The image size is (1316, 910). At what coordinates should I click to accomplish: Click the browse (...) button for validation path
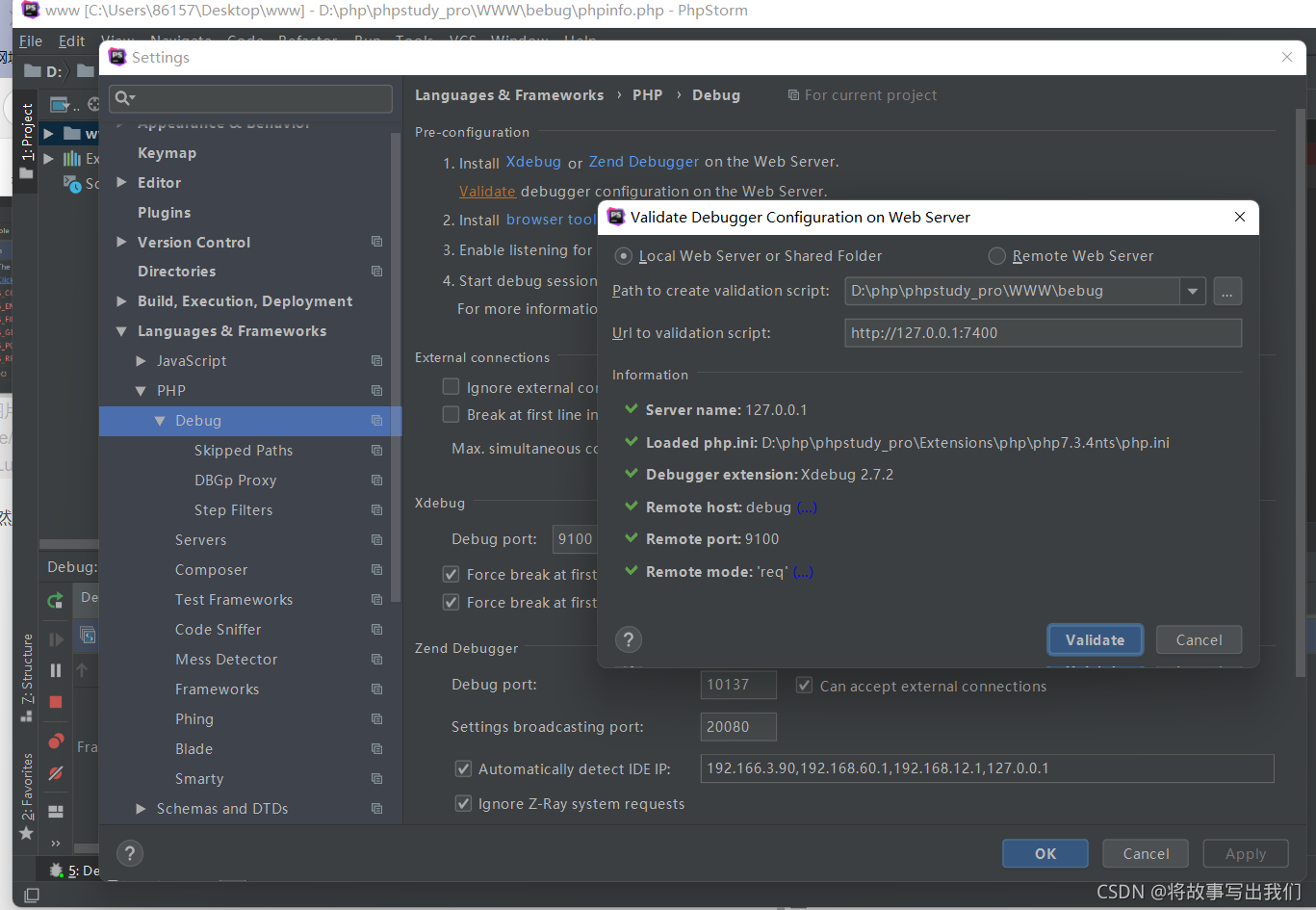[1227, 291]
